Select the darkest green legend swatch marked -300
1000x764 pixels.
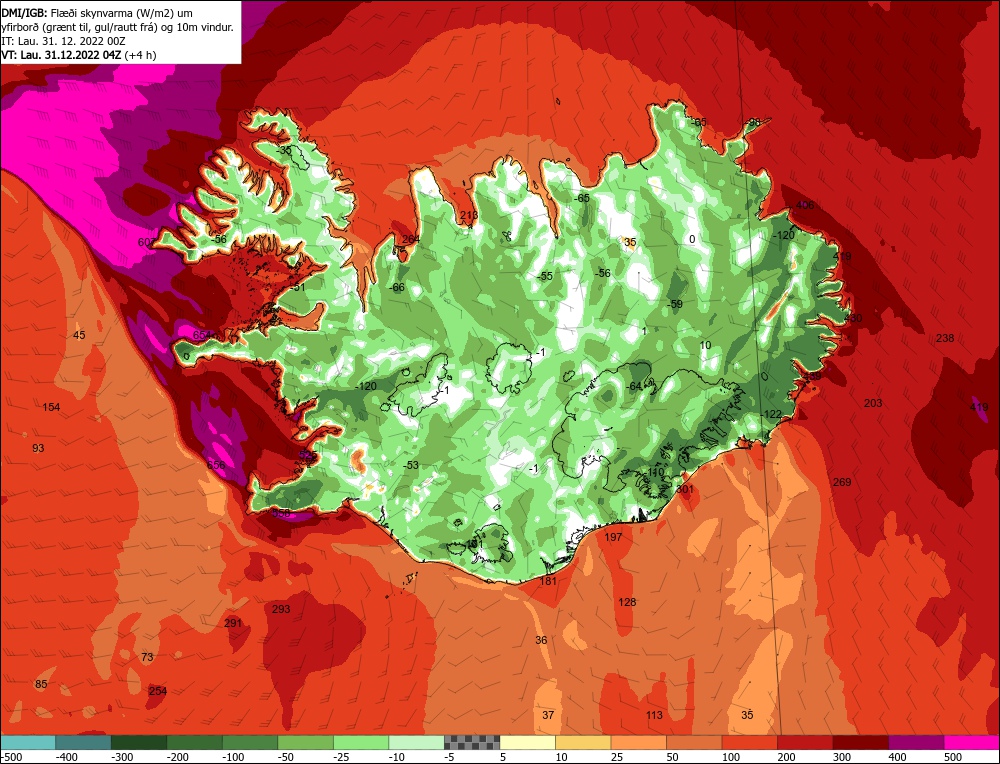(x=139, y=742)
